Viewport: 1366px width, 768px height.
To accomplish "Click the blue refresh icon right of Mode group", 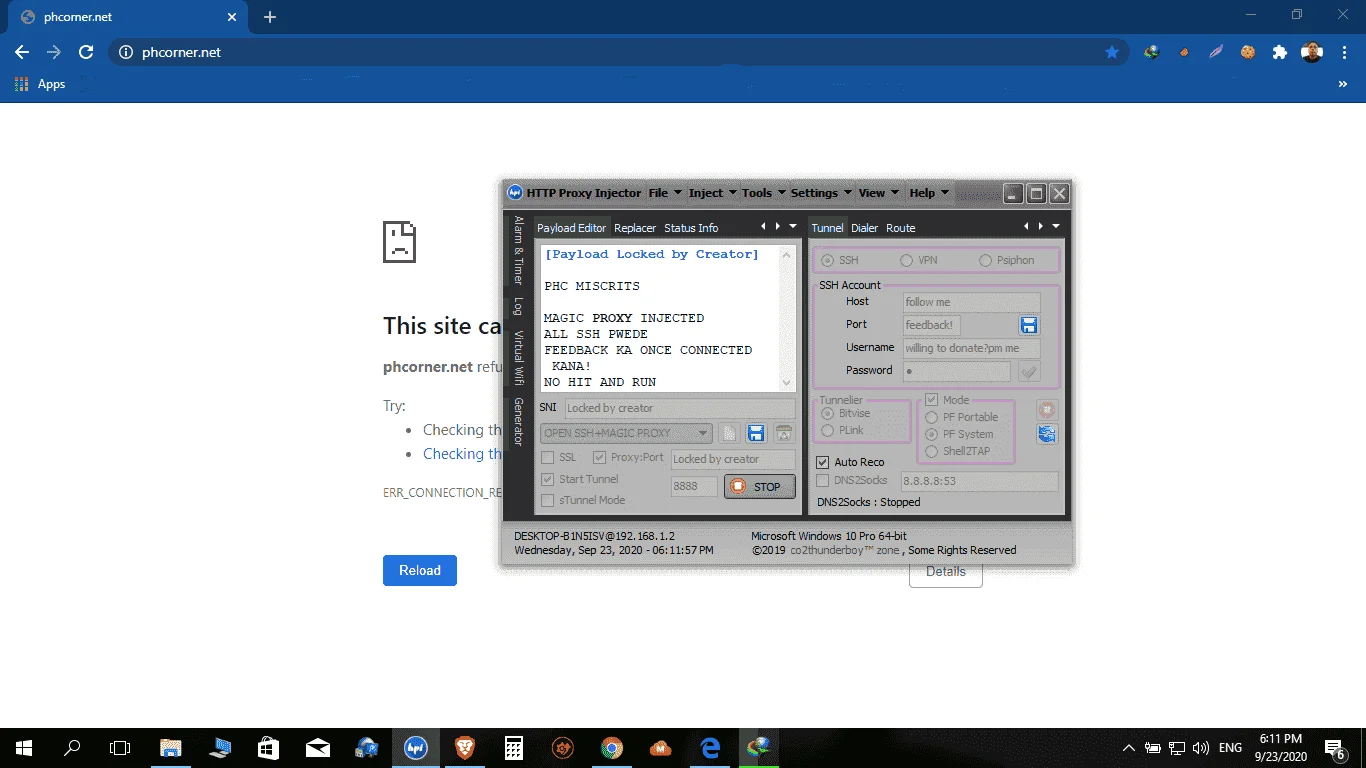I will [x=1047, y=434].
